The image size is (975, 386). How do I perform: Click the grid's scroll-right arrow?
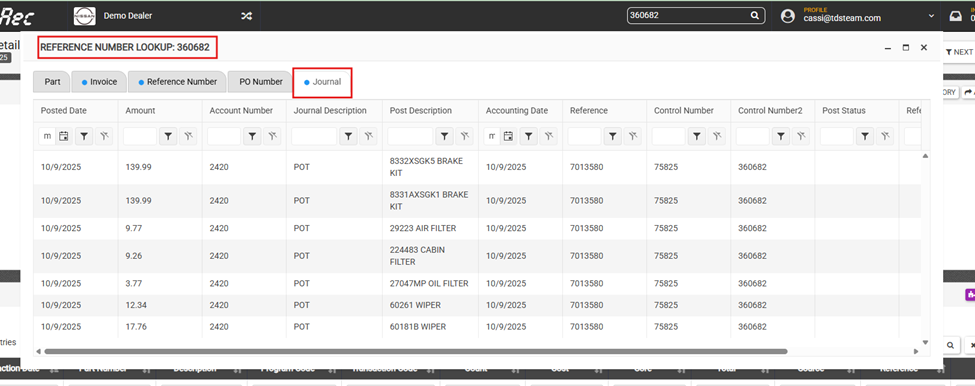point(915,351)
